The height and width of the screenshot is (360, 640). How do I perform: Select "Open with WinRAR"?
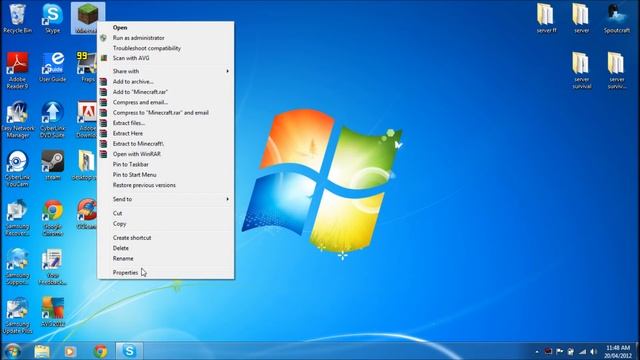point(166,154)
